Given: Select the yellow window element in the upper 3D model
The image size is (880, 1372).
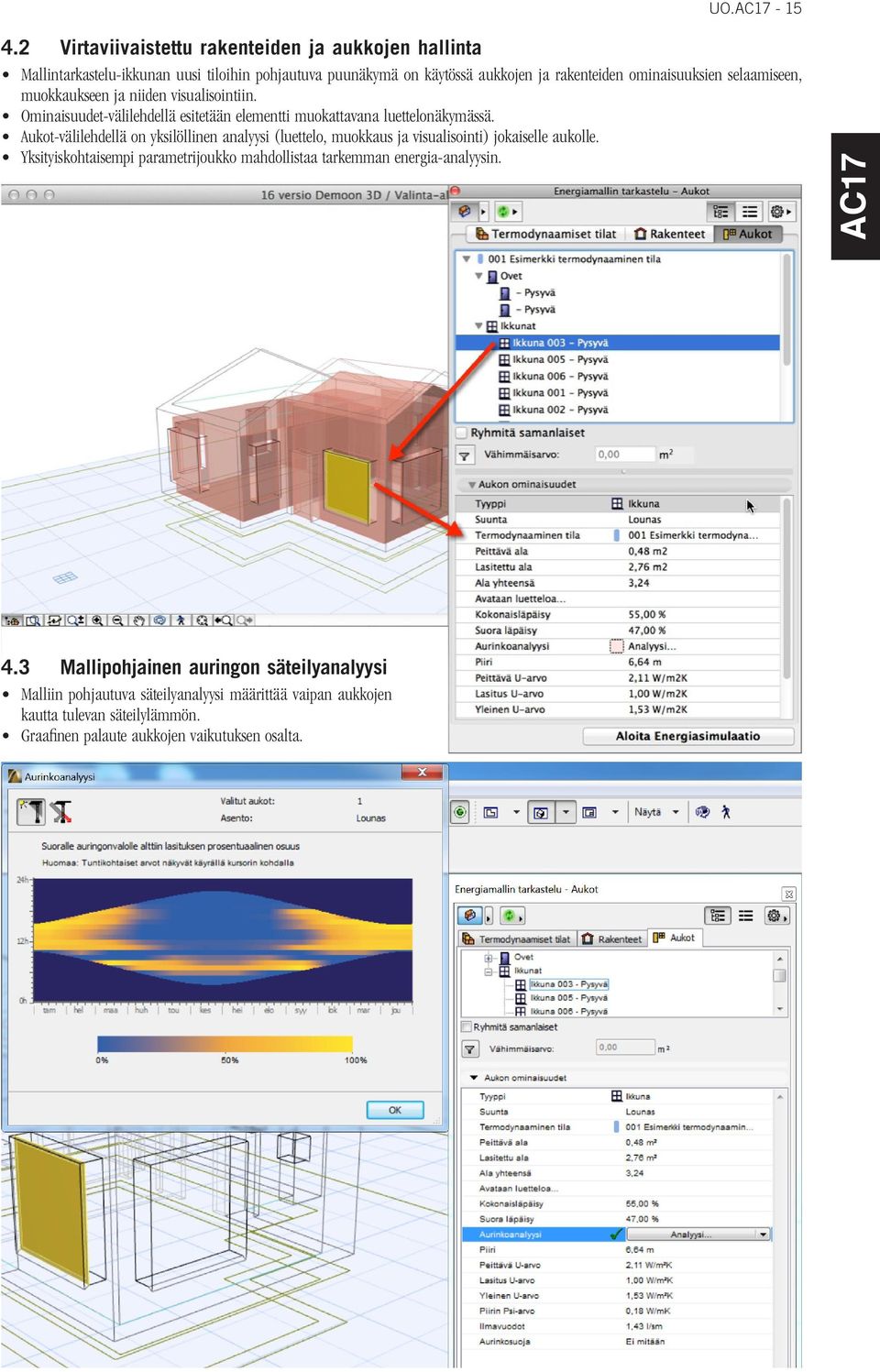Looking at the screenshot, I should [346, 487].
